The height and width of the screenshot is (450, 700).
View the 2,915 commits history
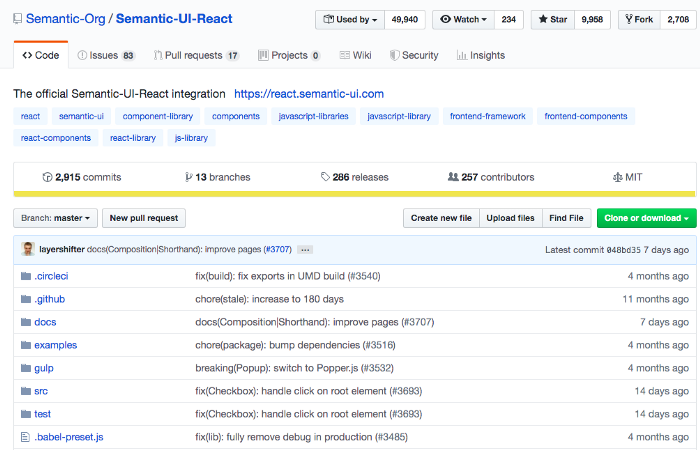pos(82,177)
